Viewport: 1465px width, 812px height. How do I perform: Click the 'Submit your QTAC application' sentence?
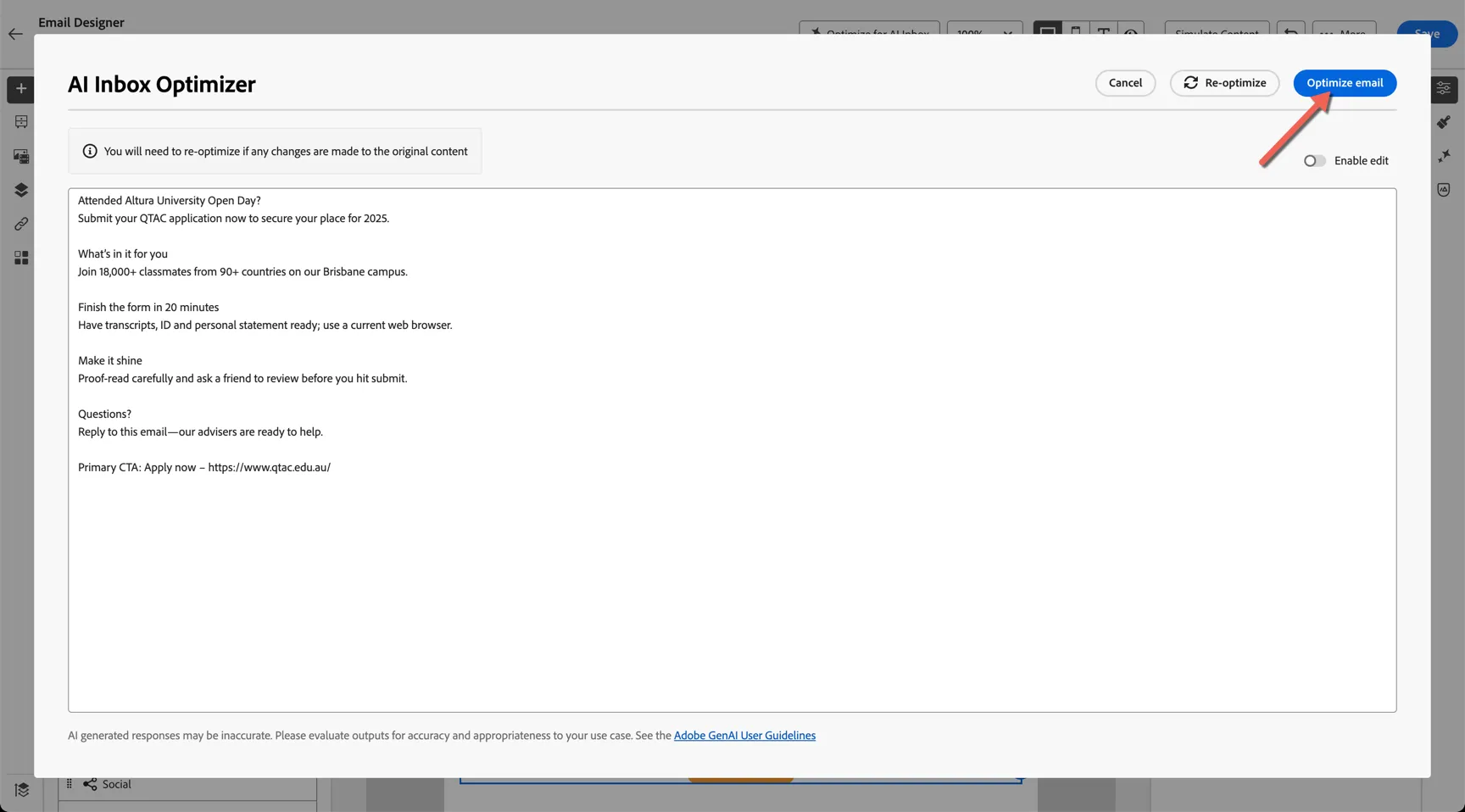(x=233, y=219)
